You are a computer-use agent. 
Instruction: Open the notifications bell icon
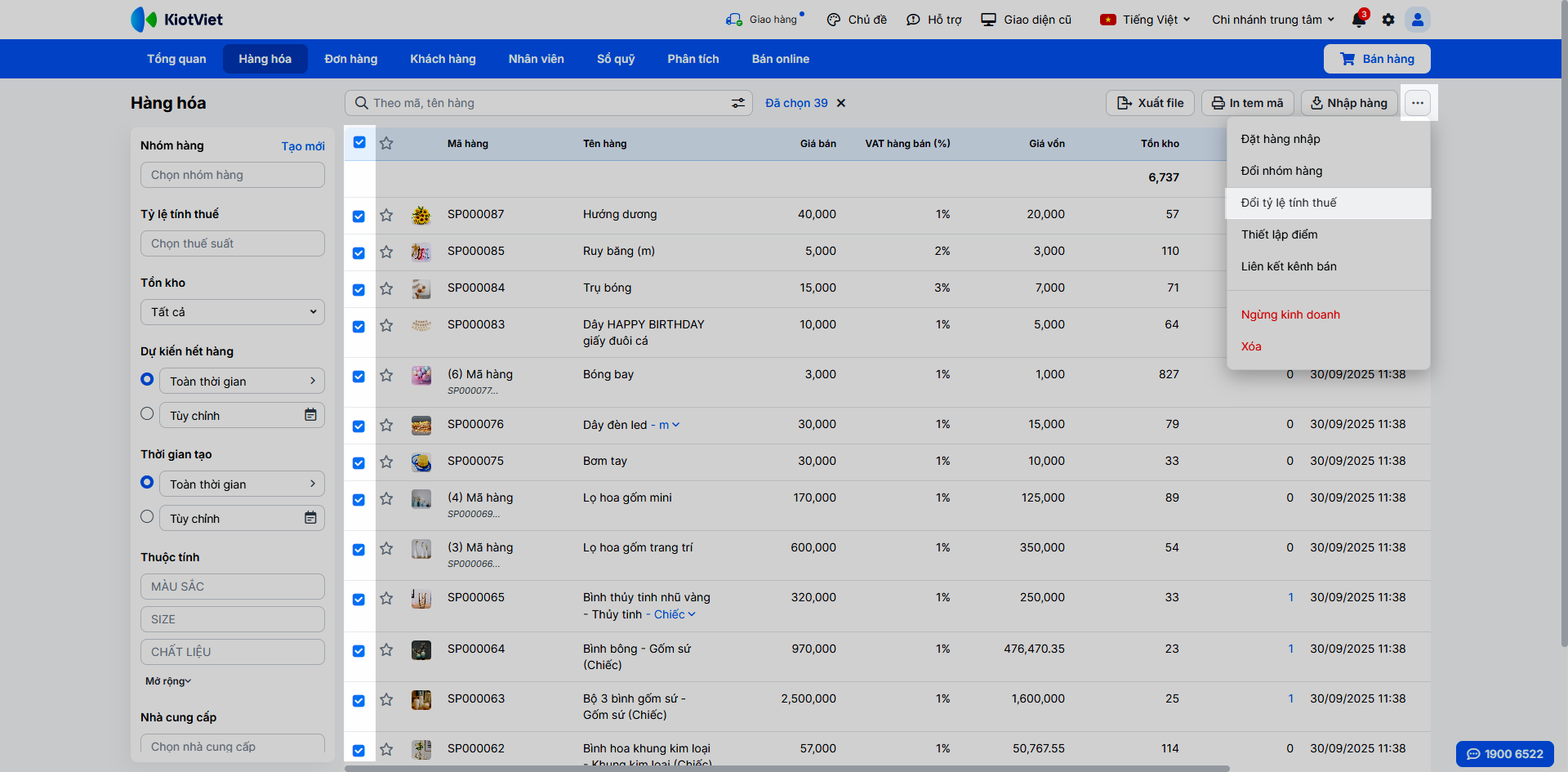coord(1359,20)
